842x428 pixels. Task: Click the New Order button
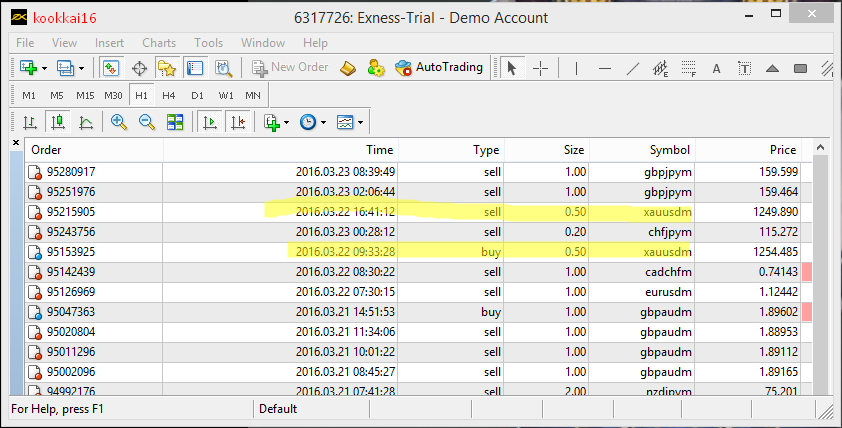290,68
